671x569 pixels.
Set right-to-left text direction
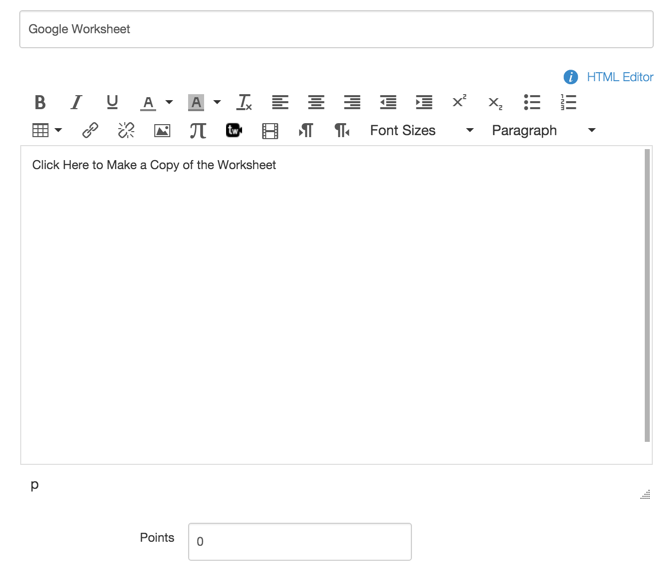coord(342,130)
